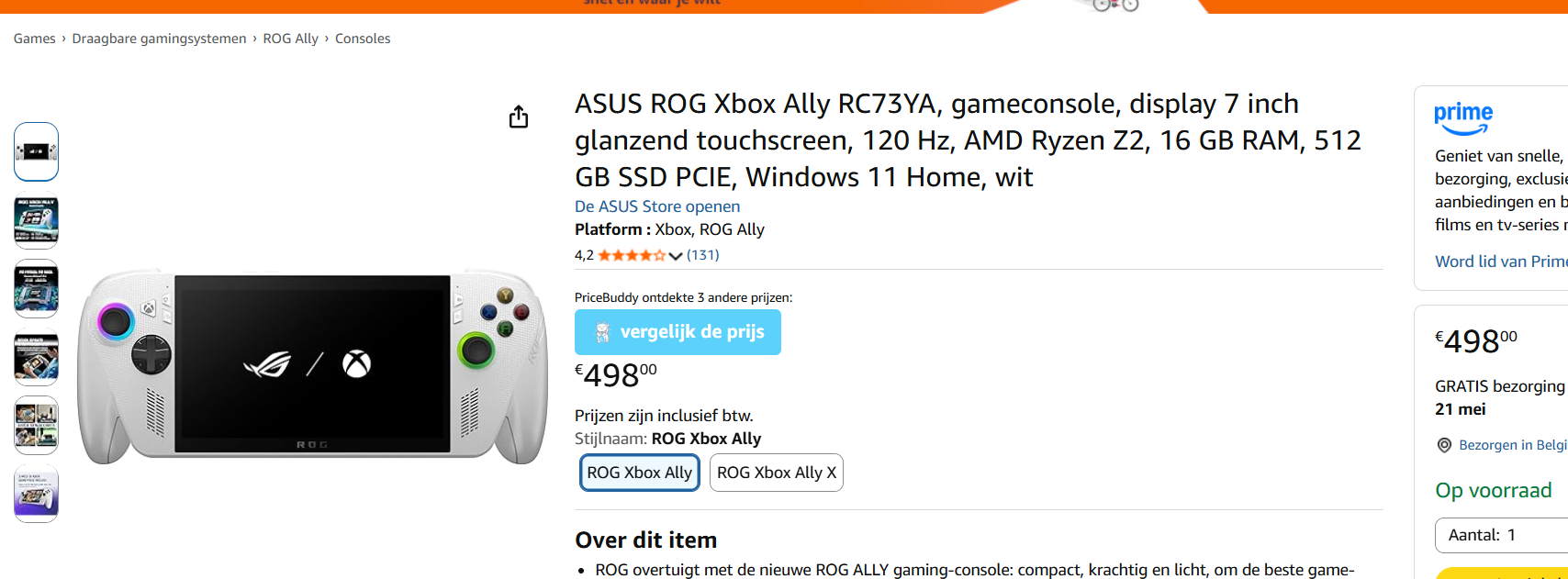Click the Word lid van Prime link
Image resolution: width=1568 pixels, height=579 pixels.
pyautogui.click(x=1501, y=262)
